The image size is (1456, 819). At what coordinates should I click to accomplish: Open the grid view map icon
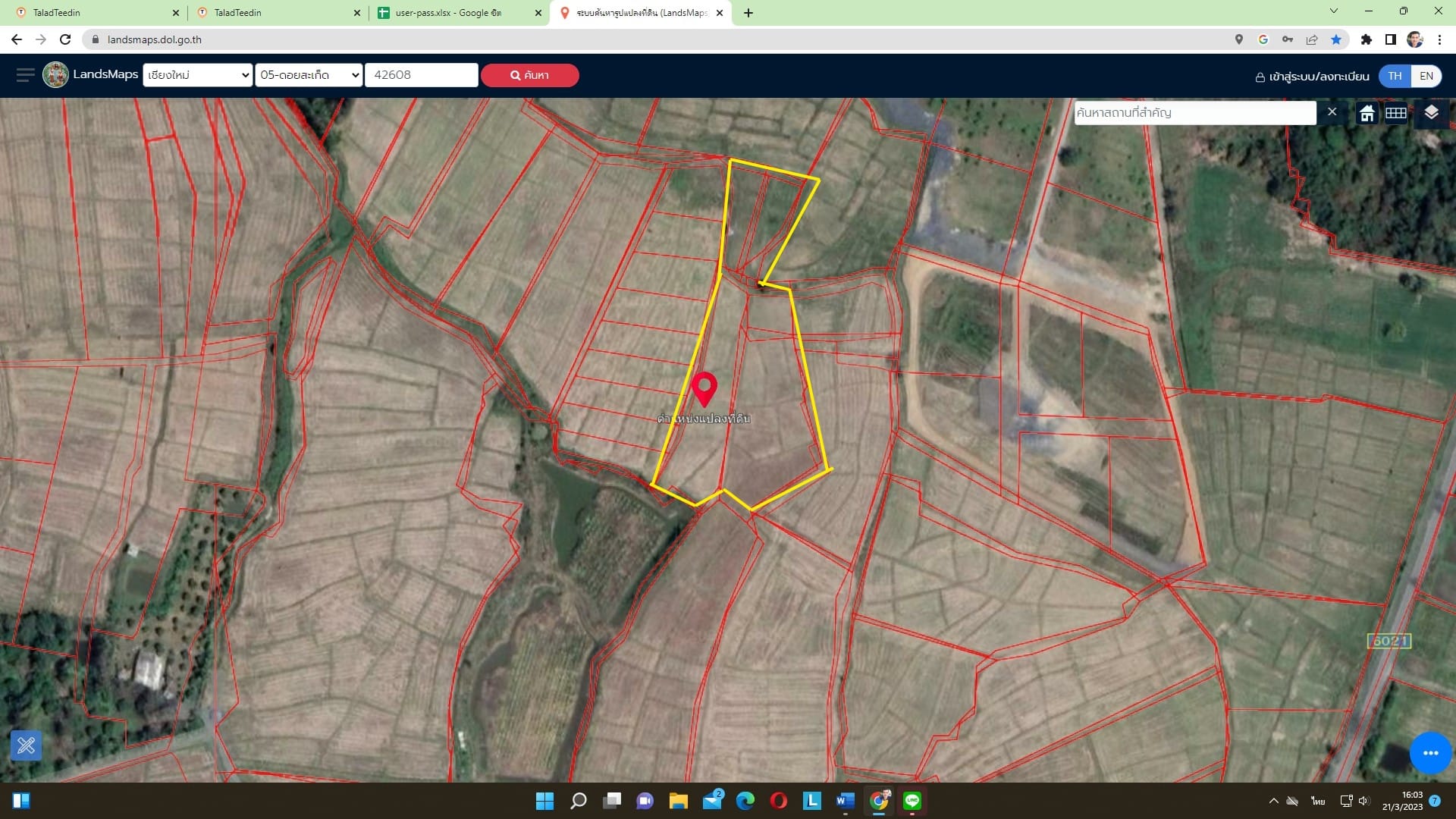[x=1396, y=114]
